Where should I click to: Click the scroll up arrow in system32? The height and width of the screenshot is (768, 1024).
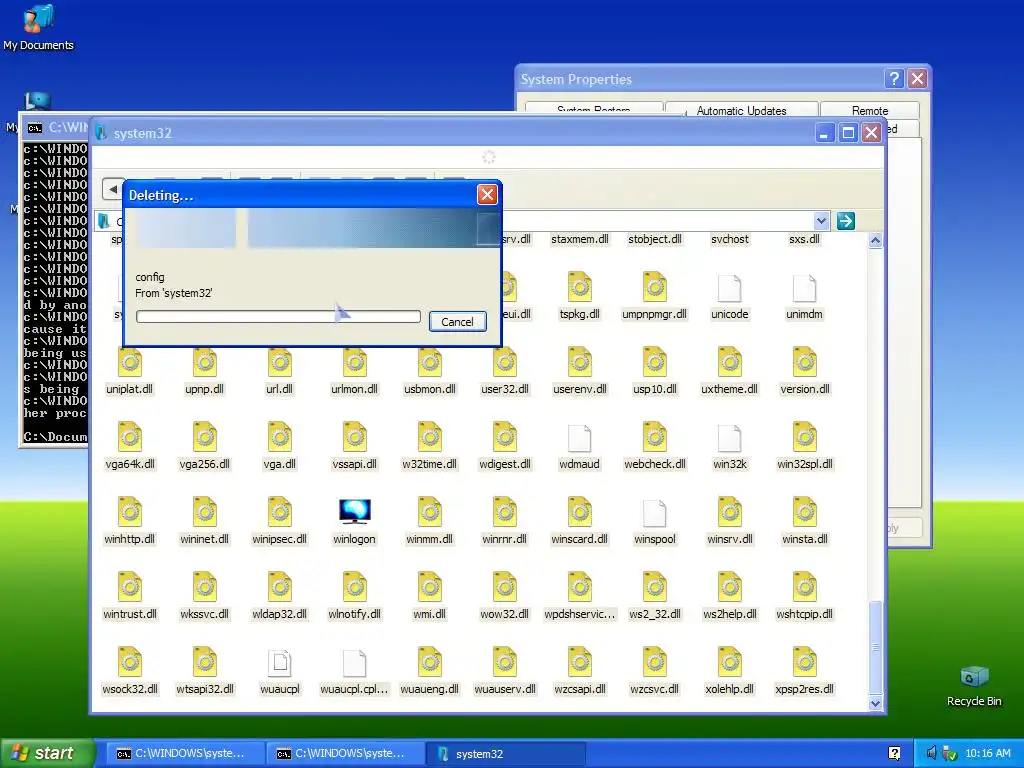click(x=875, y=240)
